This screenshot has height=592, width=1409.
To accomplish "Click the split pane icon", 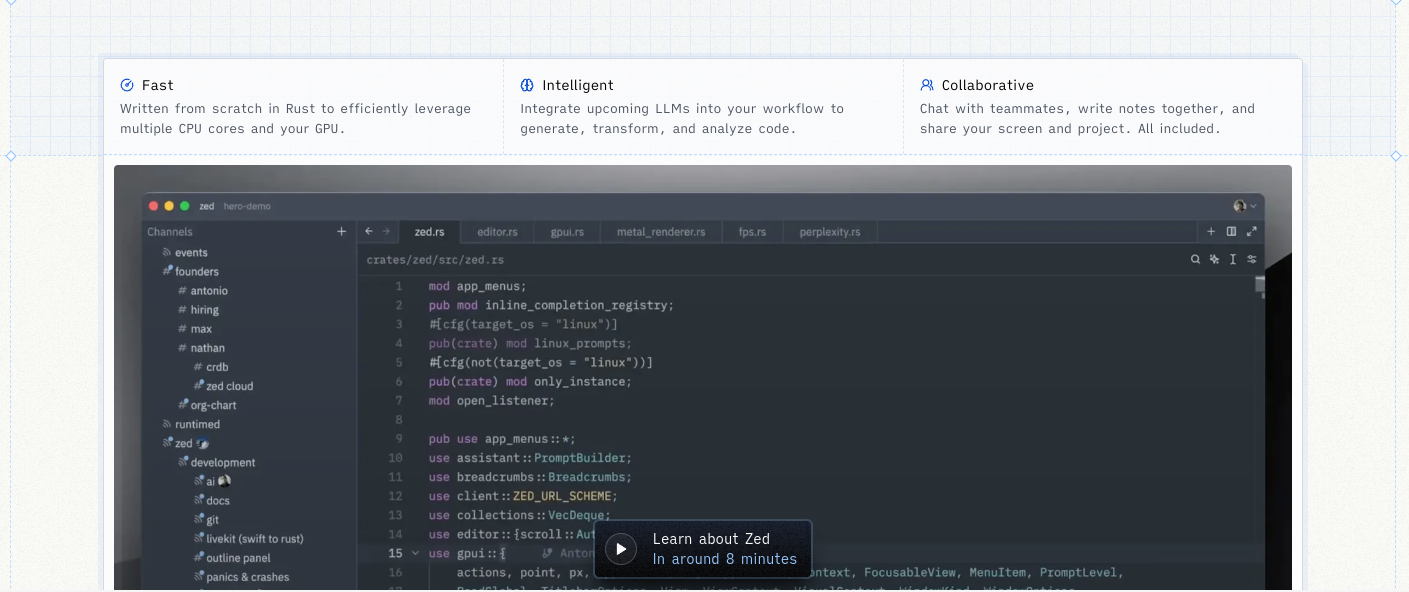I will (x=1231, y=232).
